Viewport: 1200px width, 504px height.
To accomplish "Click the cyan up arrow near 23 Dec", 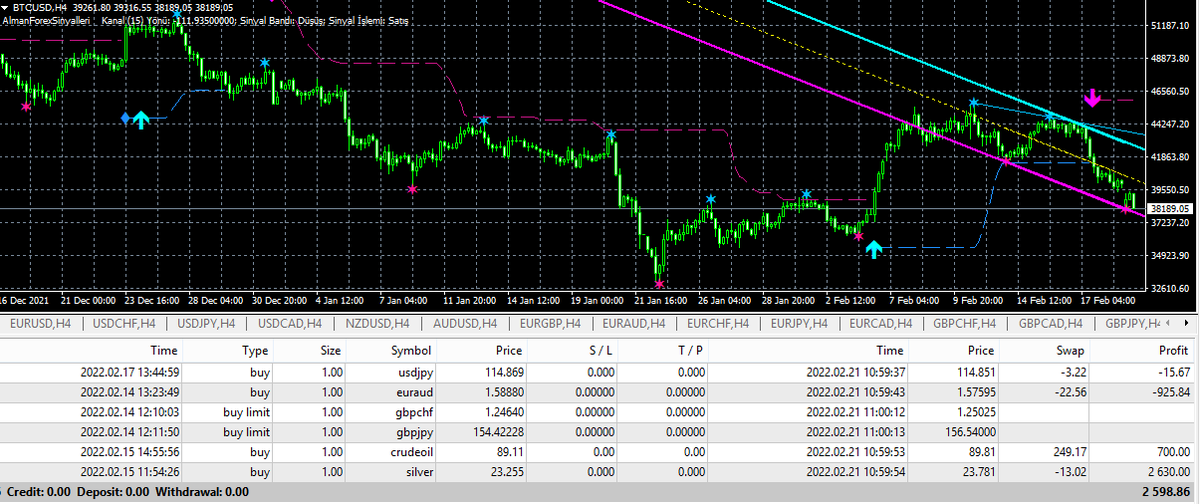I will [142, 120].
